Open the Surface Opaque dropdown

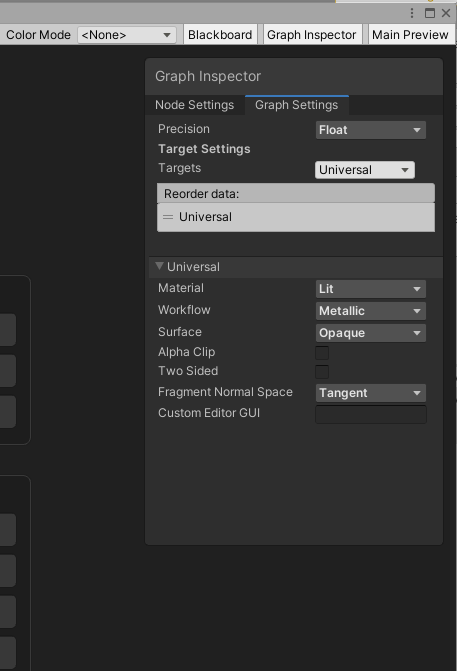click(371, 333)
